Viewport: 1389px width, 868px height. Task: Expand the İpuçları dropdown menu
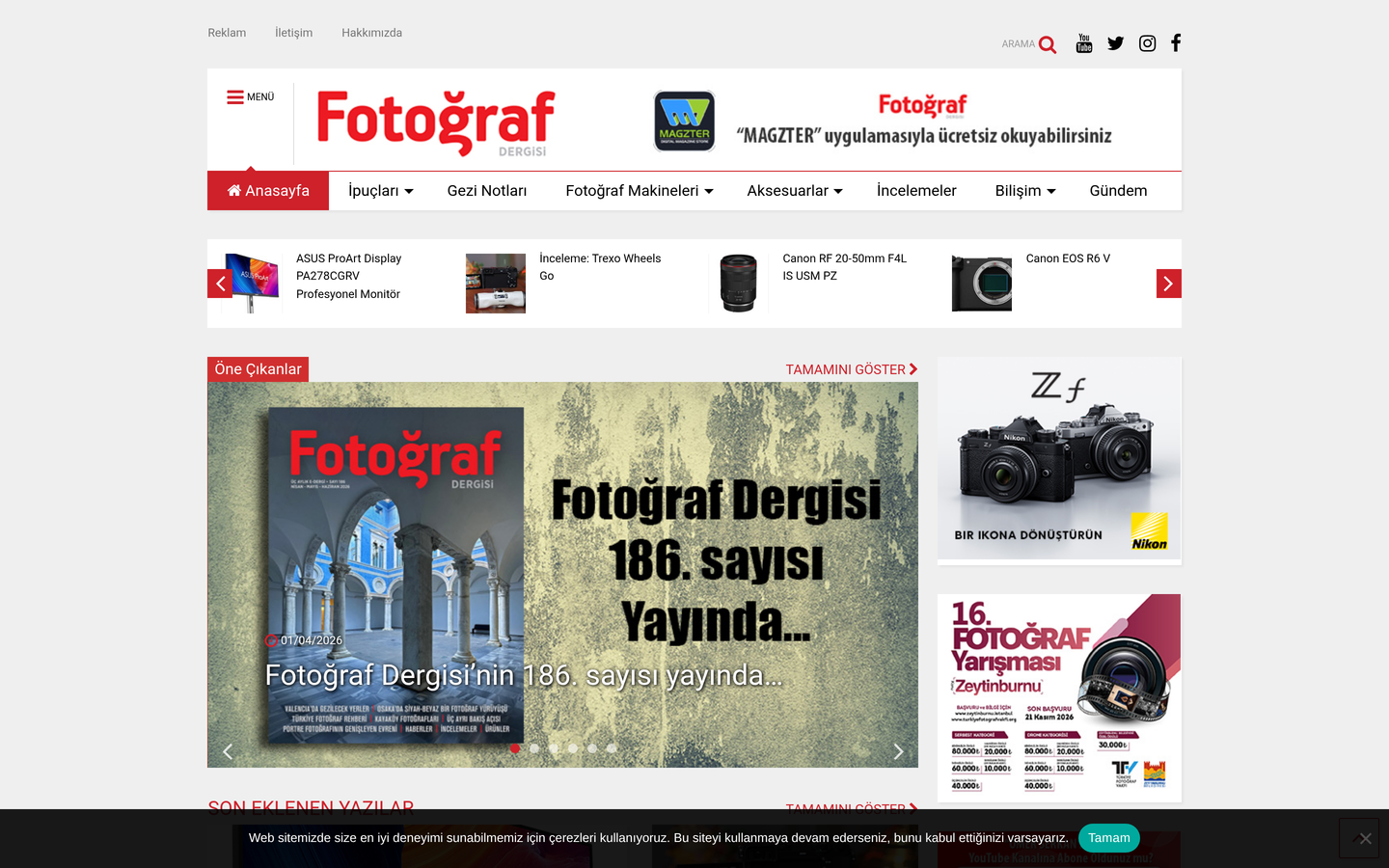(381, 191)
